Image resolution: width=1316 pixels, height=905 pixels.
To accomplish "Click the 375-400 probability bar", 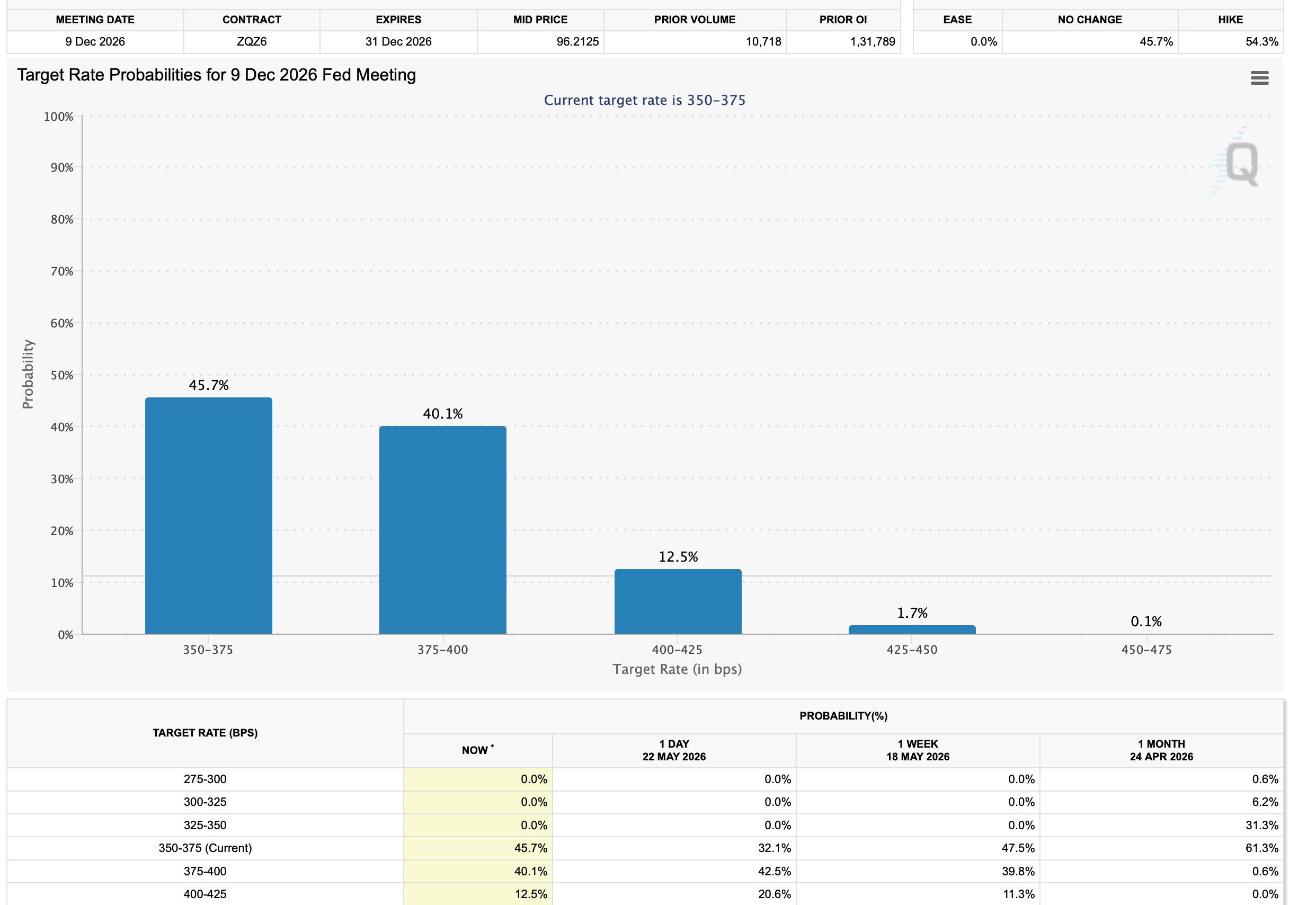I will pyautogui.click(x=443, y=530).
